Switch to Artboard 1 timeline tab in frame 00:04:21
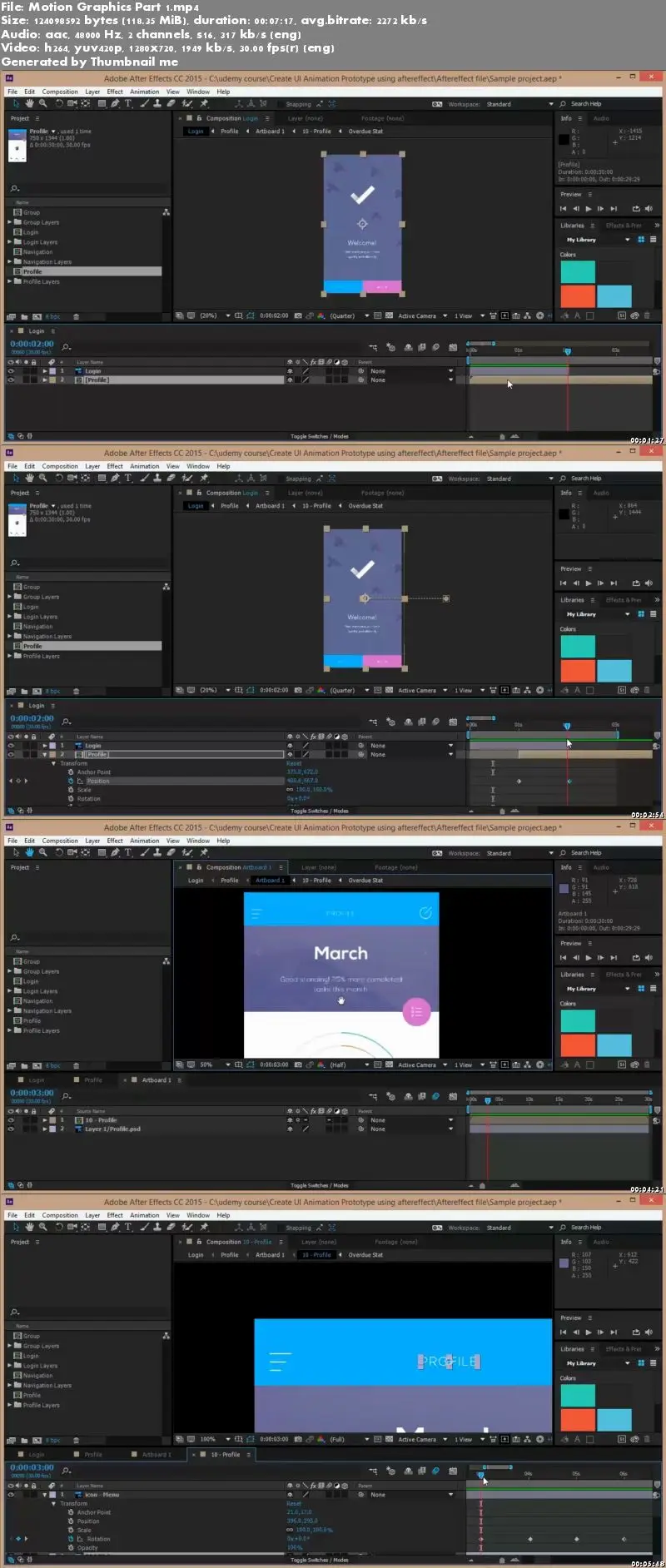The height and width of the screenshot is (1568, 666). point(157,1080)
